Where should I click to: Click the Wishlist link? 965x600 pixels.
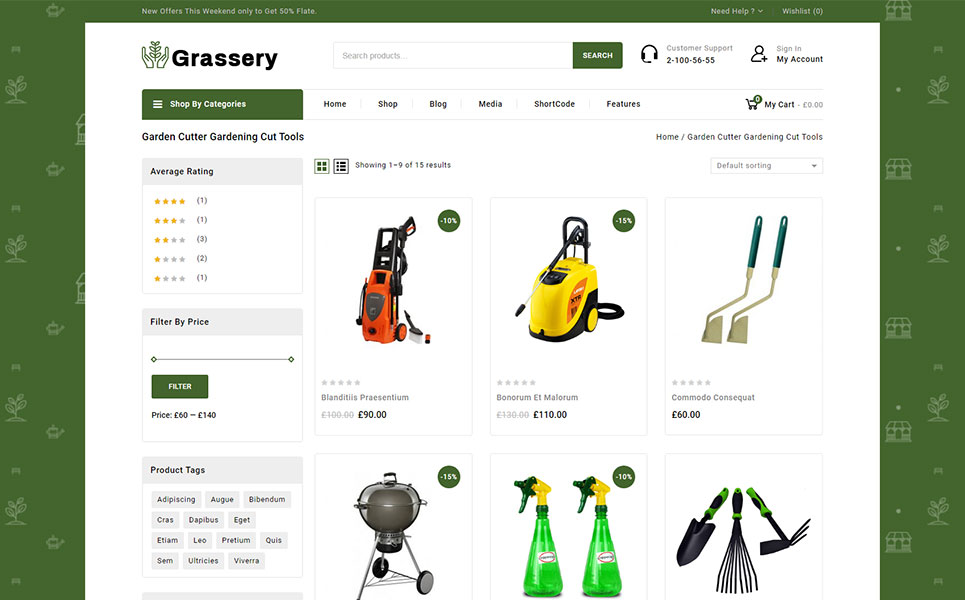click(802, 11)
